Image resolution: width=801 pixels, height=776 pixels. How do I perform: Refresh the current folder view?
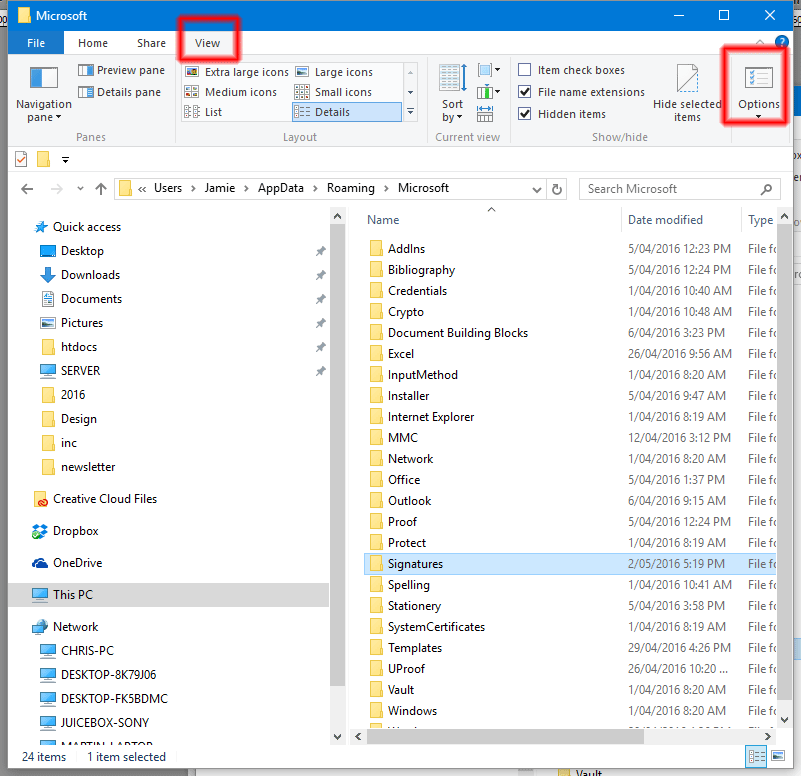(x=557, y=189)
